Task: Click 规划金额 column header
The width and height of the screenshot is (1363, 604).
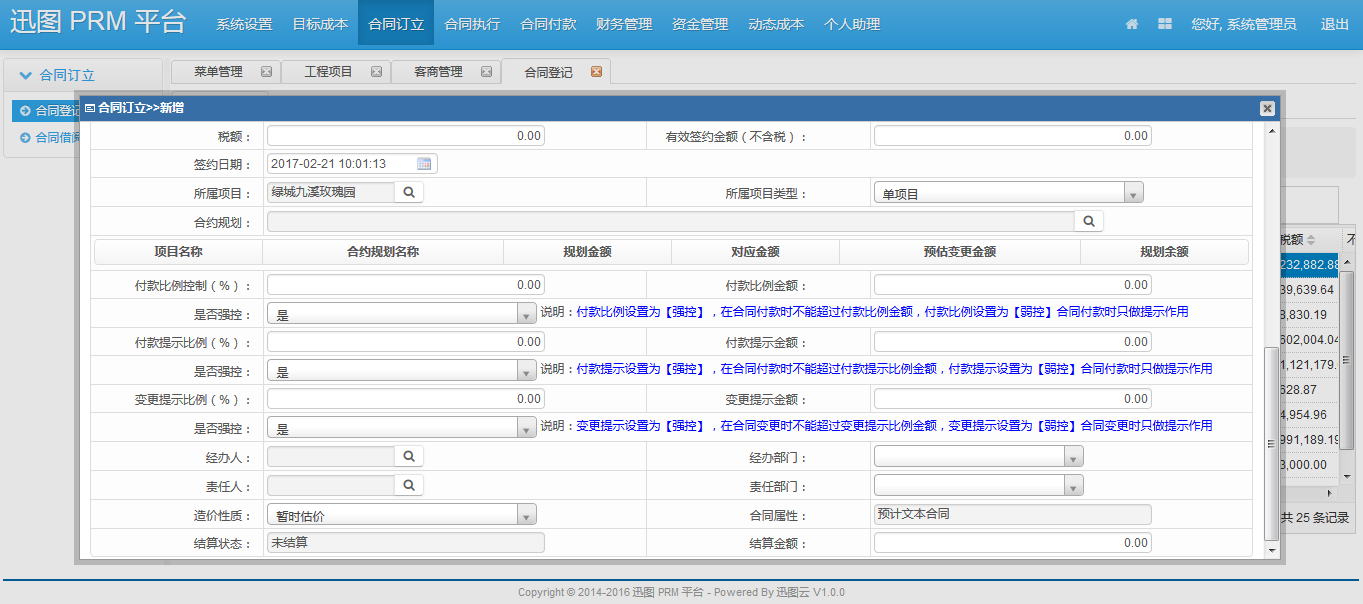Action: point(587,252)
